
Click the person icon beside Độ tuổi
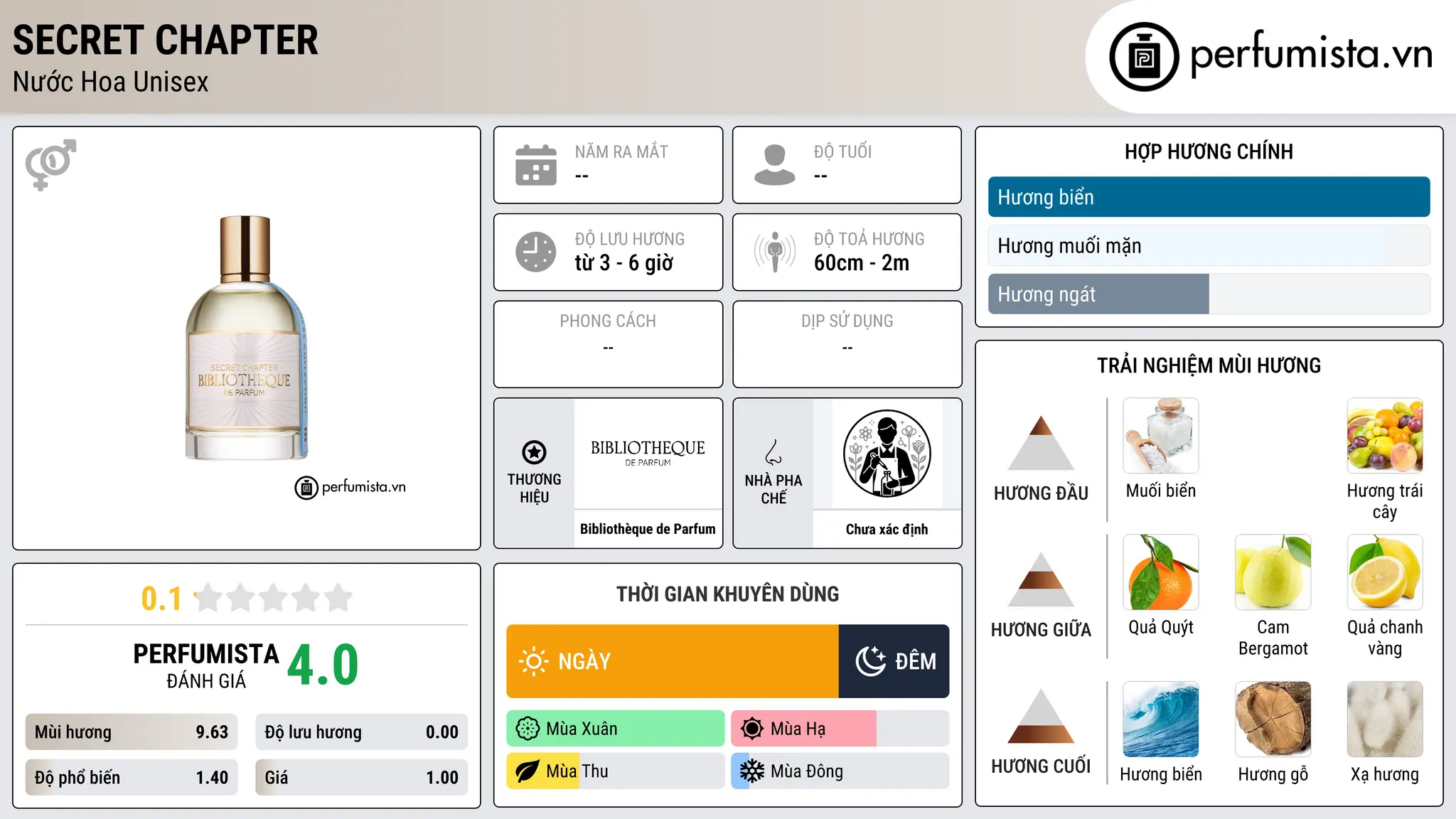point(775,165)
